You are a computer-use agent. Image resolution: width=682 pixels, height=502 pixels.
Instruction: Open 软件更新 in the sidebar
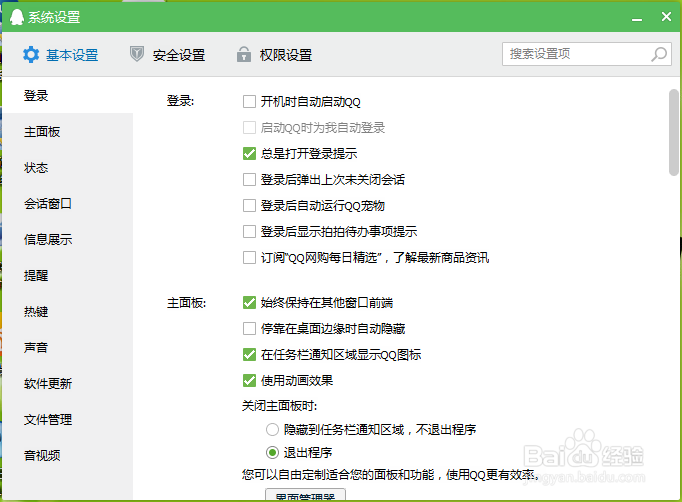(x=68, y=384)
